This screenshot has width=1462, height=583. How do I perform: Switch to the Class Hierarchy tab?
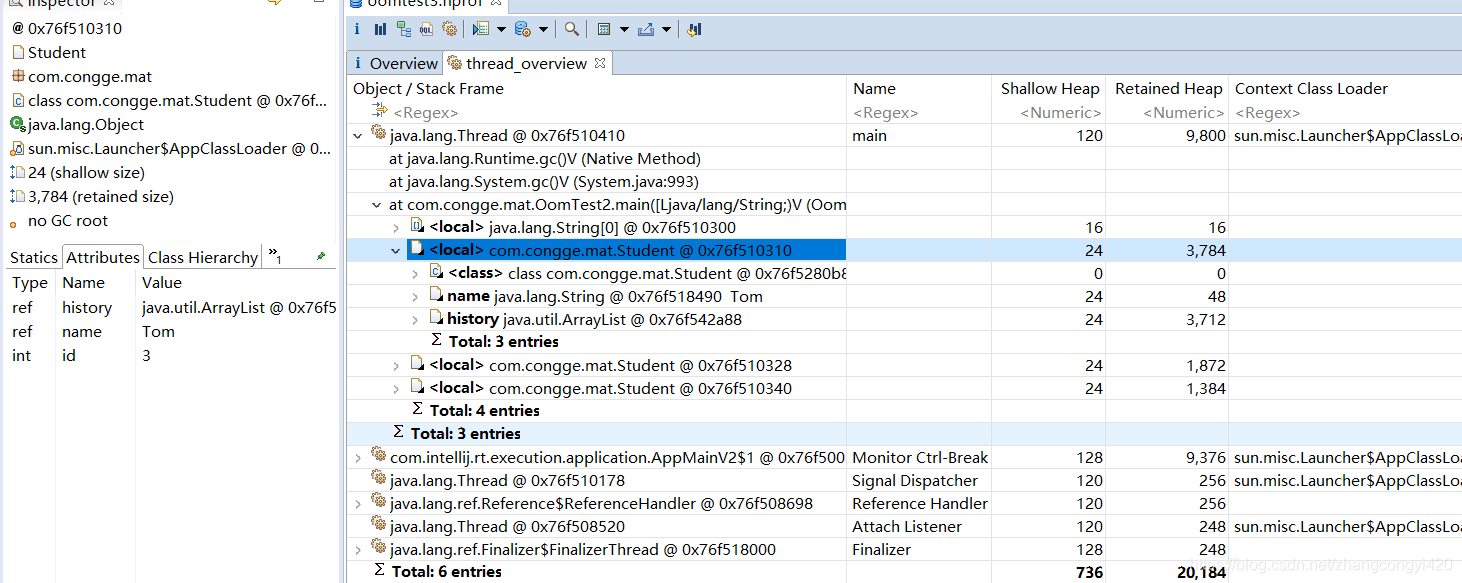202,257
